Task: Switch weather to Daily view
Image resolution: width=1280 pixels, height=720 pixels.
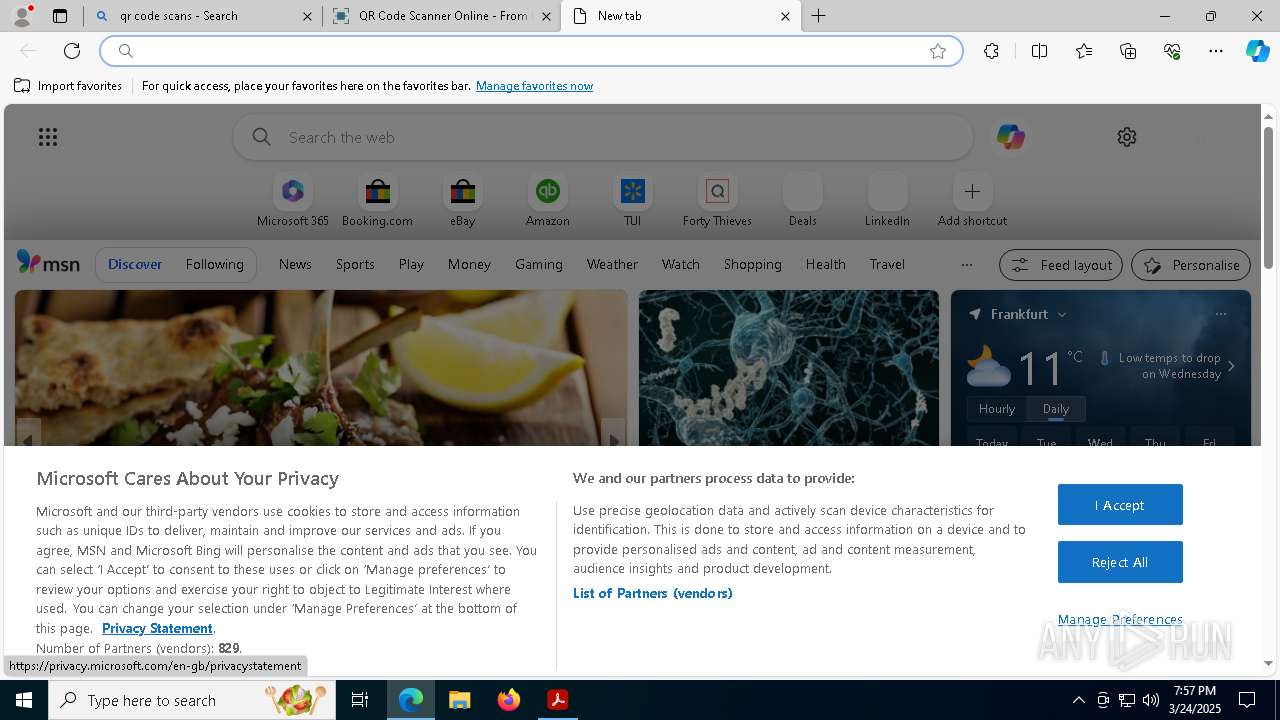Action: tap(1056, 409)
